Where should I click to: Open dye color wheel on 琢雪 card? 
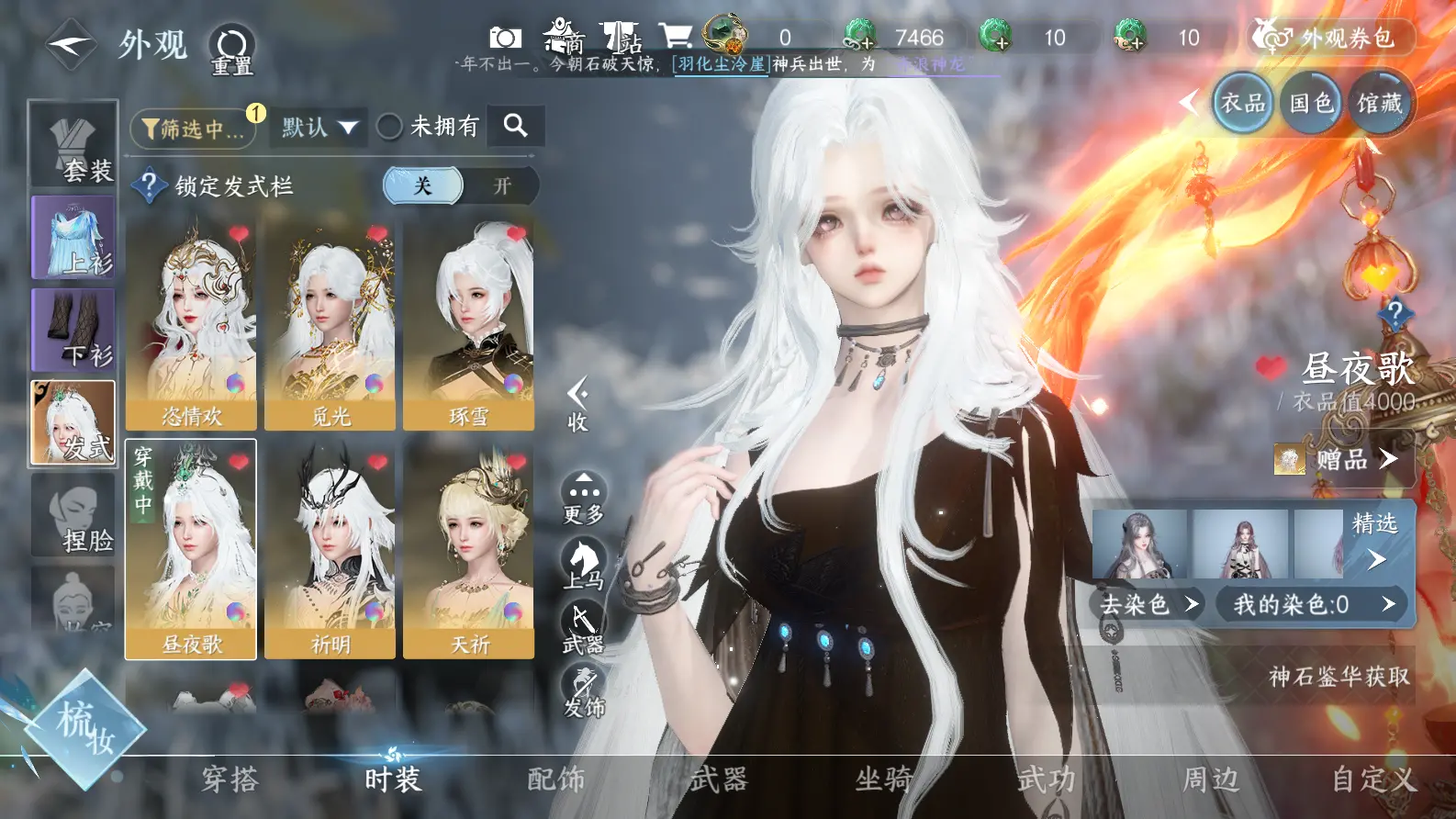(513, 384)
